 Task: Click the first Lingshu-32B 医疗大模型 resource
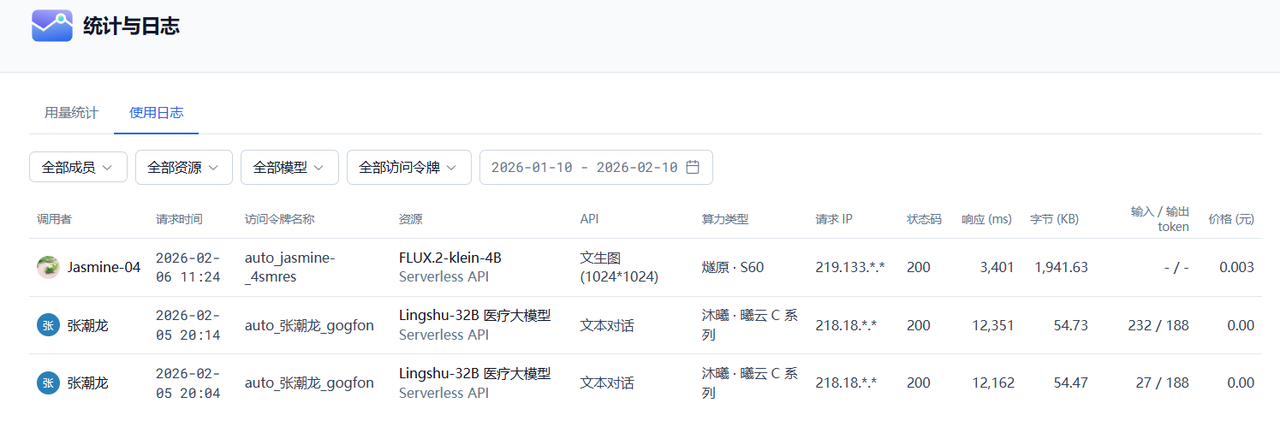point(475,316)
